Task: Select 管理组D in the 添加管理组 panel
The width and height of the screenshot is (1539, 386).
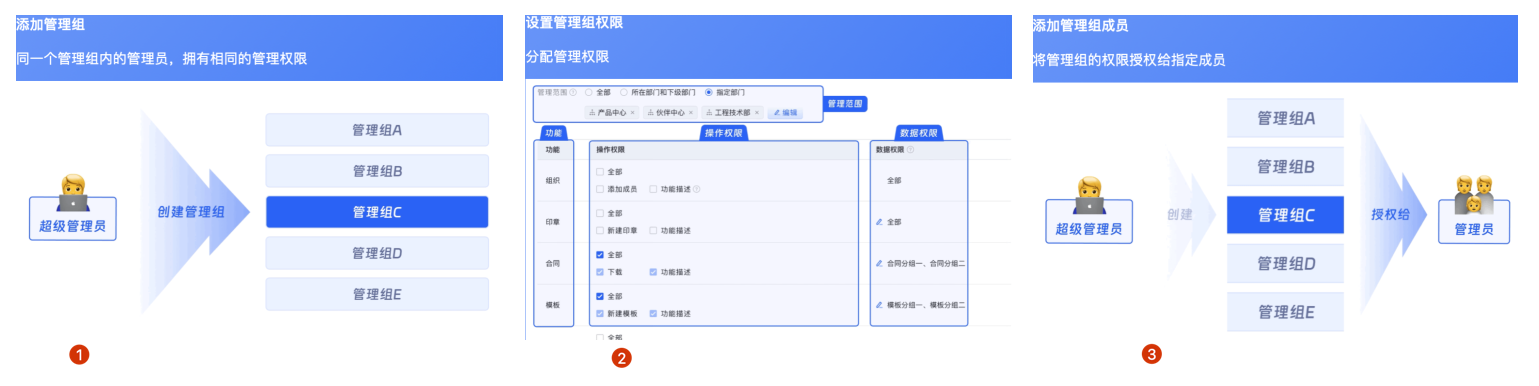Action: (x=377, y=253)
